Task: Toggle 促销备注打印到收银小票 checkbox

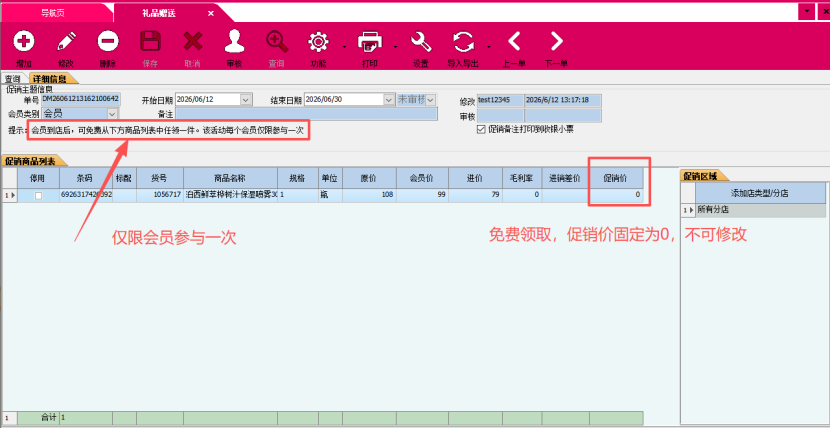Action: coord(481,129)
